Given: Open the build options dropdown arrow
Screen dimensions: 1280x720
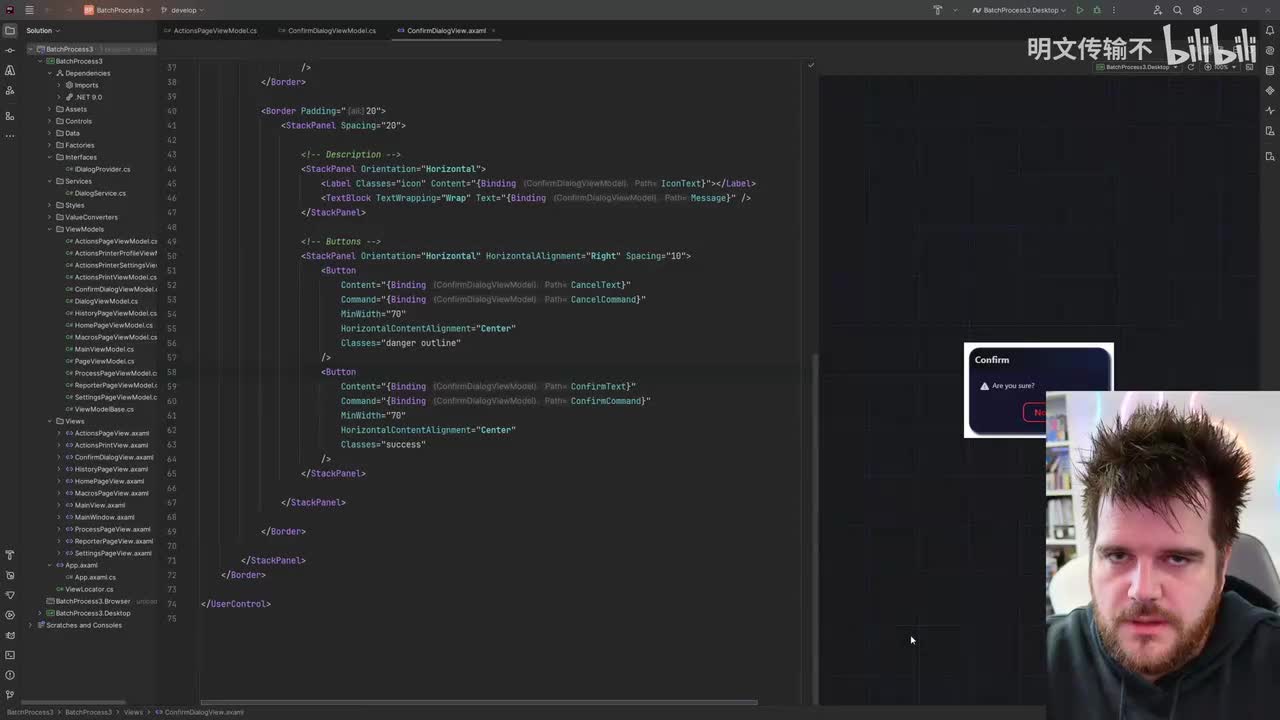Looking at the screenshot, I should coord(954,10).
